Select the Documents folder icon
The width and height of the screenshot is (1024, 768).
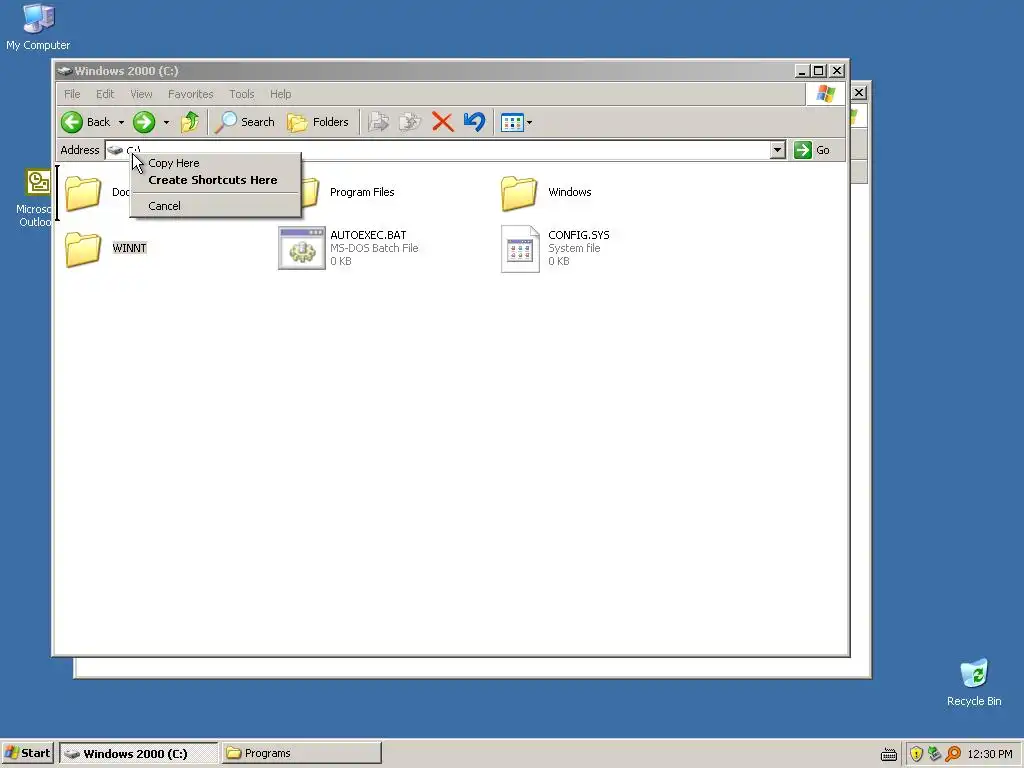point(83,193)
